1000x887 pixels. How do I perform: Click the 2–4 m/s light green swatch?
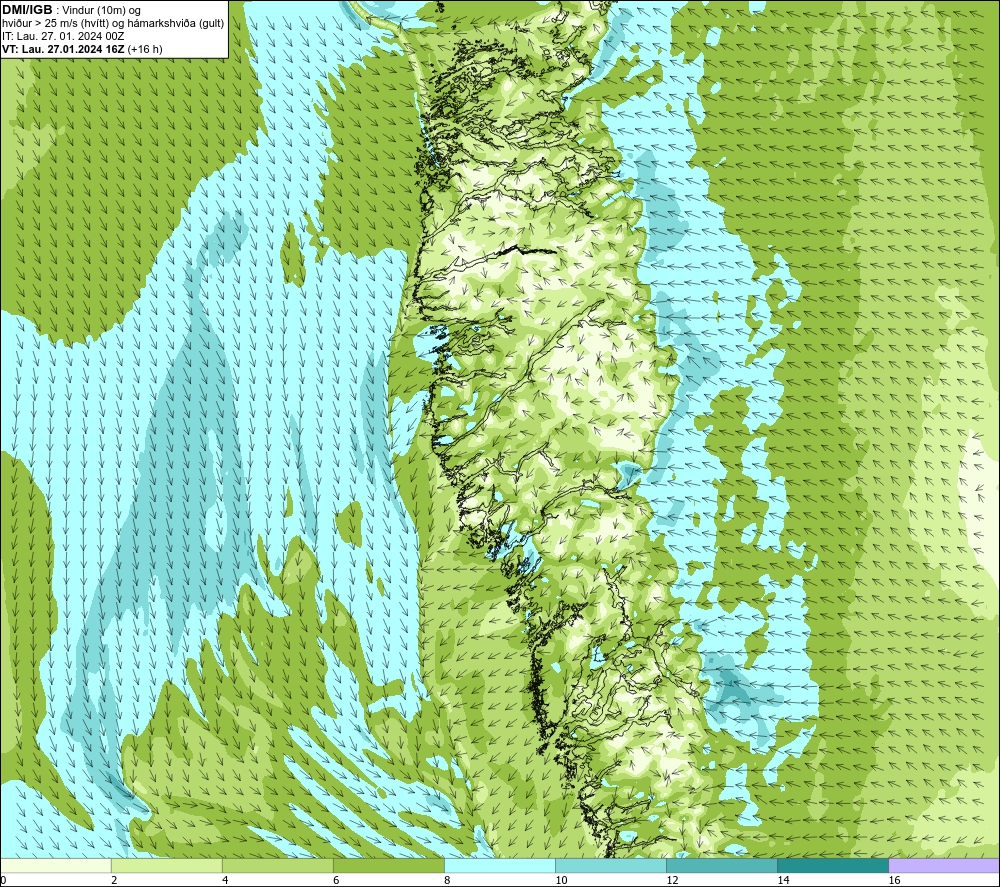tap(166, 865)
